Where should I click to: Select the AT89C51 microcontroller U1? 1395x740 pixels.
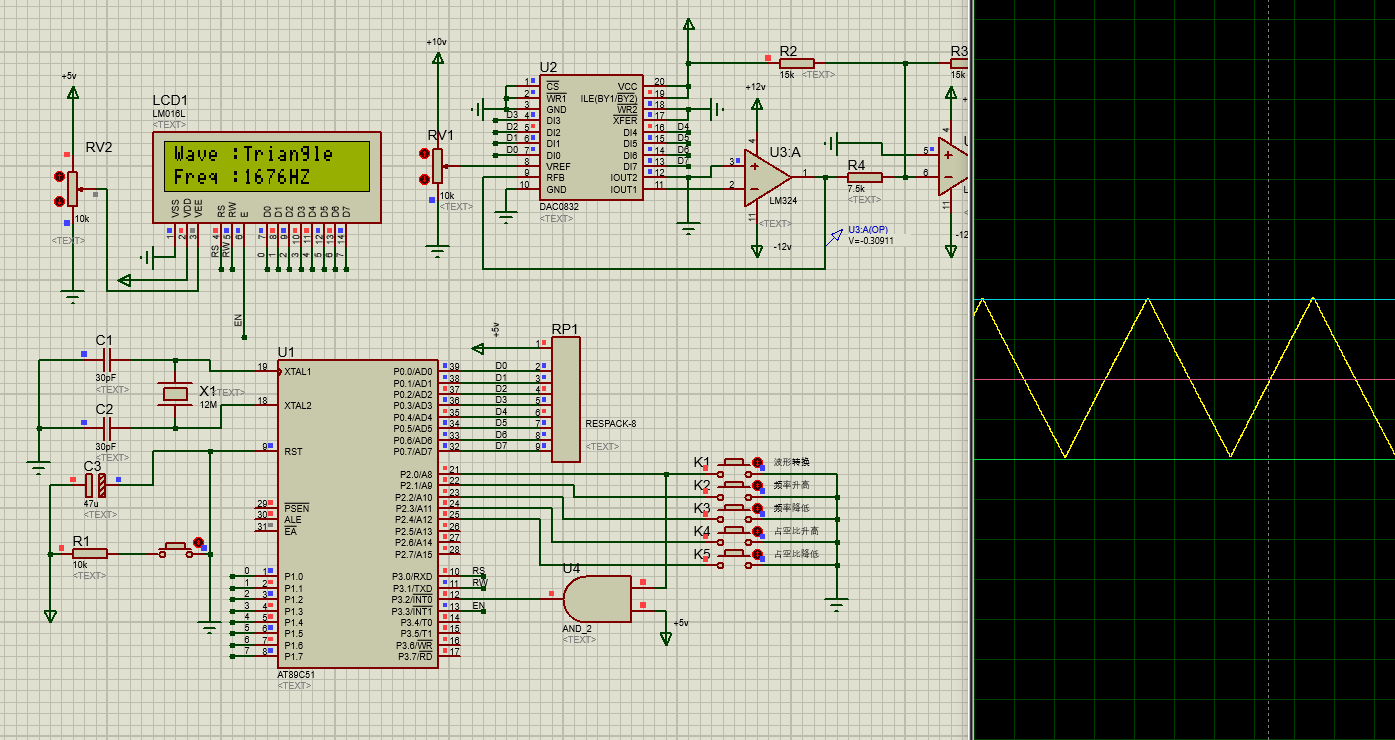point(358,514)
